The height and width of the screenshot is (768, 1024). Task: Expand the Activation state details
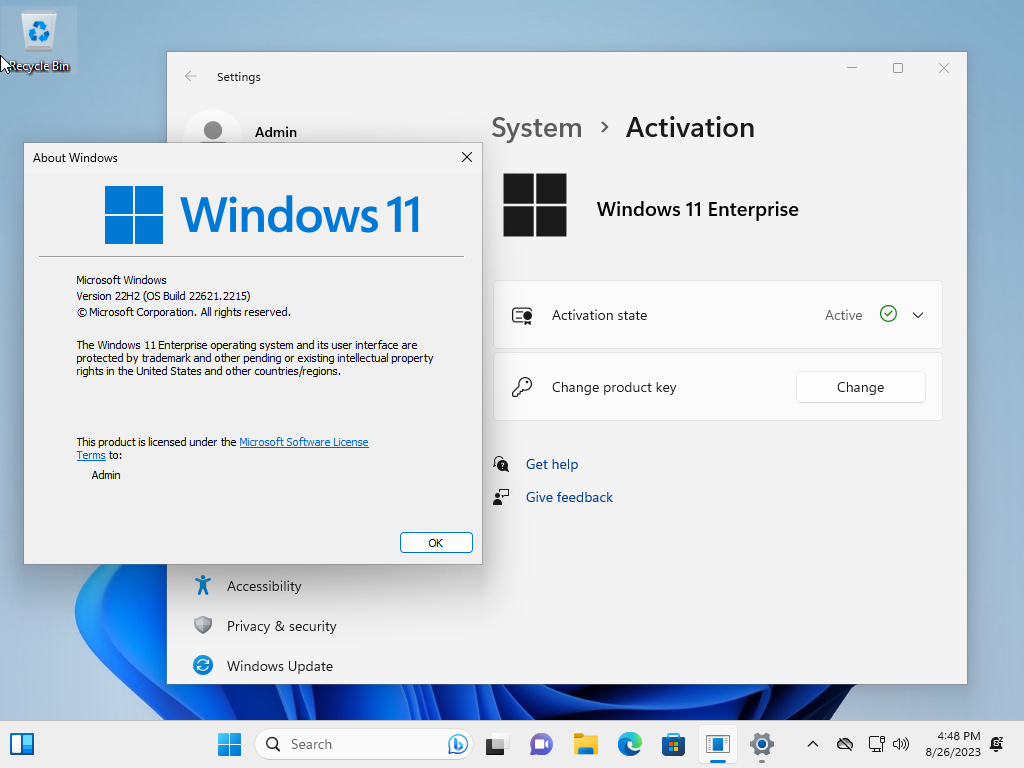(918, 315)
